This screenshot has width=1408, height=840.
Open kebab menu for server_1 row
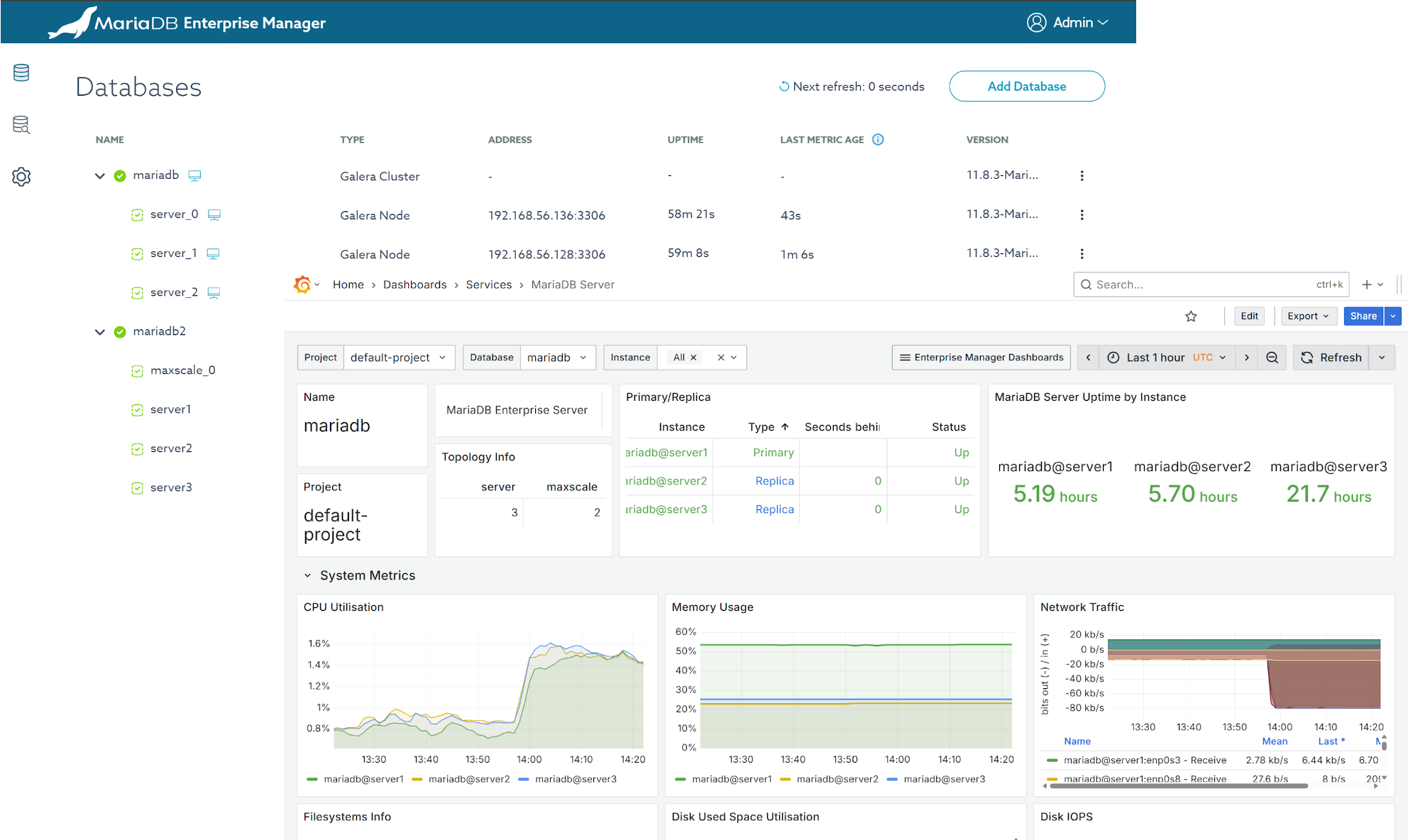click(x=1082, y=253)
